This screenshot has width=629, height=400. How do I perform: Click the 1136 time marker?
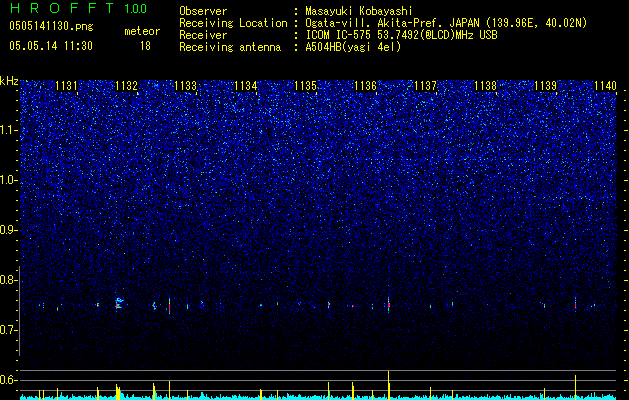pos(366,86)
